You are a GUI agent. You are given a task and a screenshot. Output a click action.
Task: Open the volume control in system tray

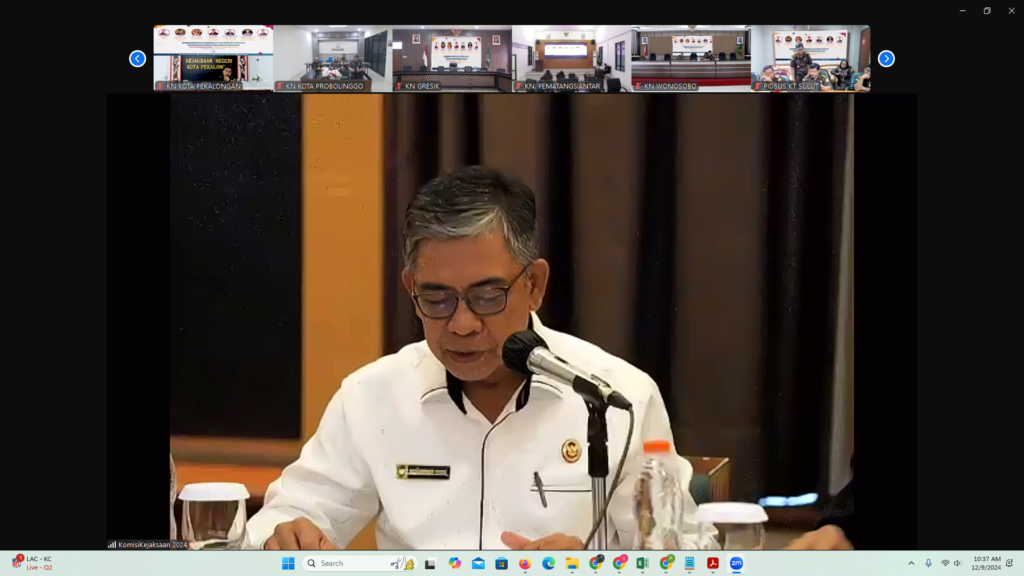point(958,563)
